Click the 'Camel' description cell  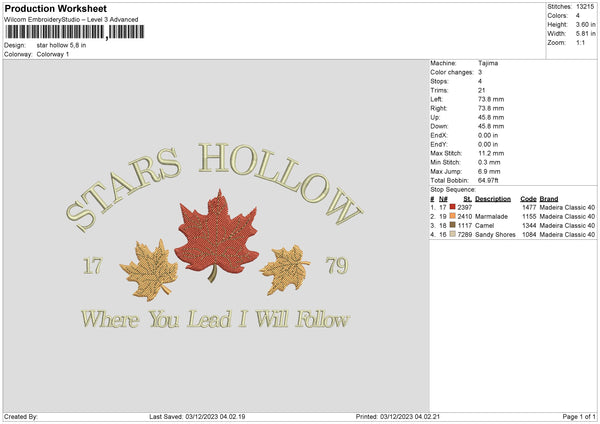pos(484,225)
